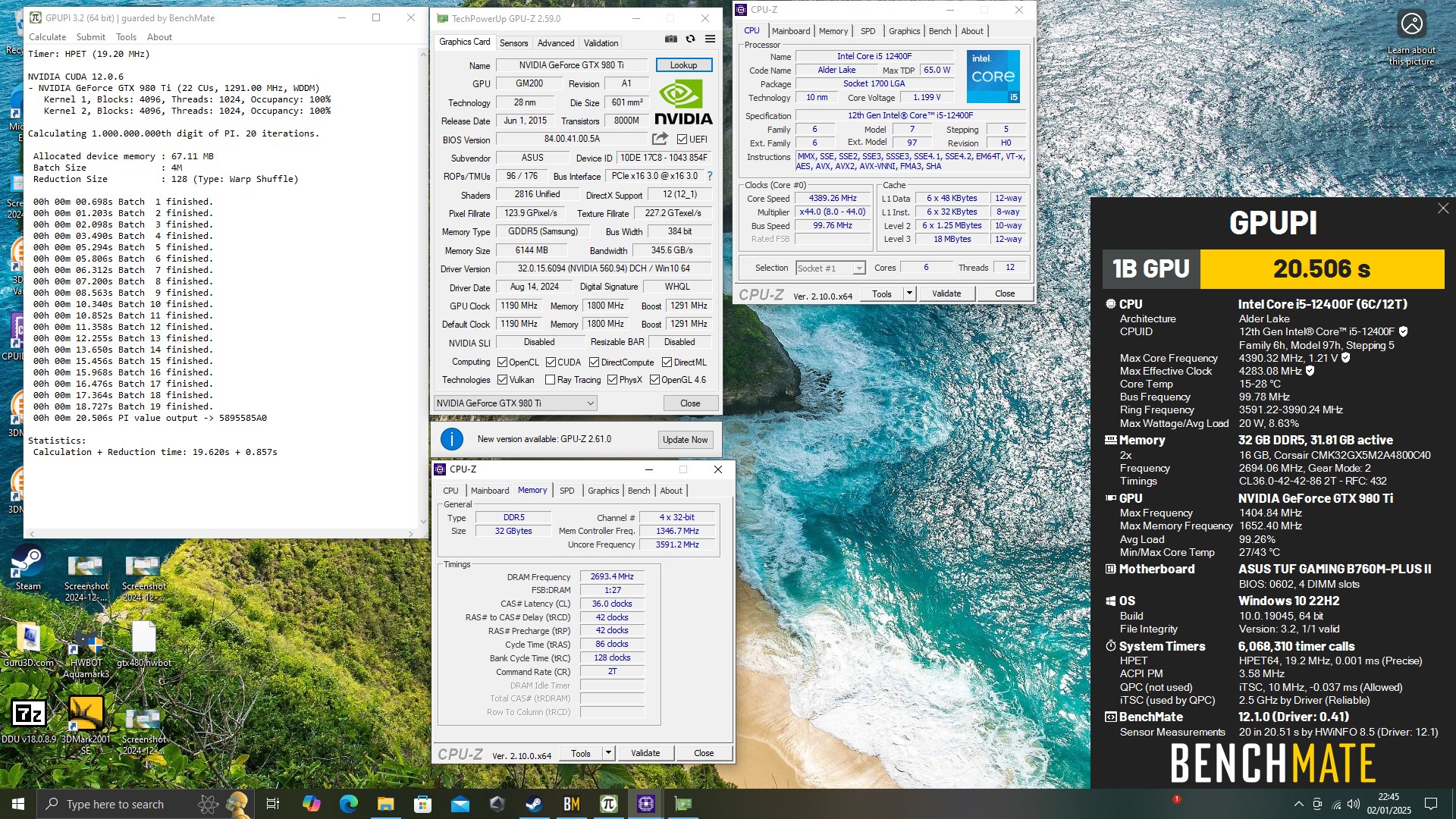Viewport: 1456px width, 819px height.
Task: Open the Steam desktop shortcut
Action: 28,568
